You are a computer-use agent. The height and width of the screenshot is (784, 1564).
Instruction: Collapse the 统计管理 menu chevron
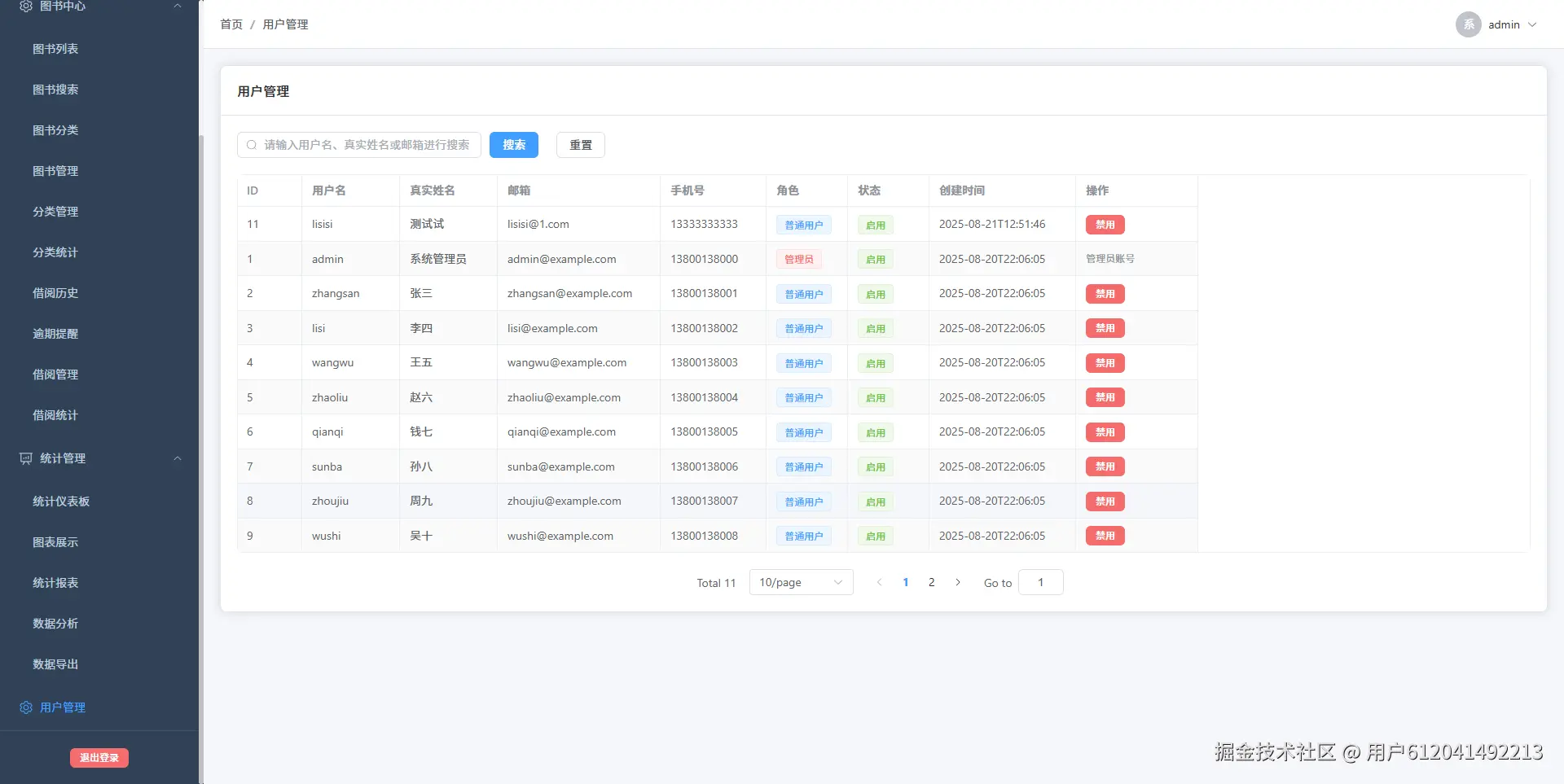click(178, 458)
